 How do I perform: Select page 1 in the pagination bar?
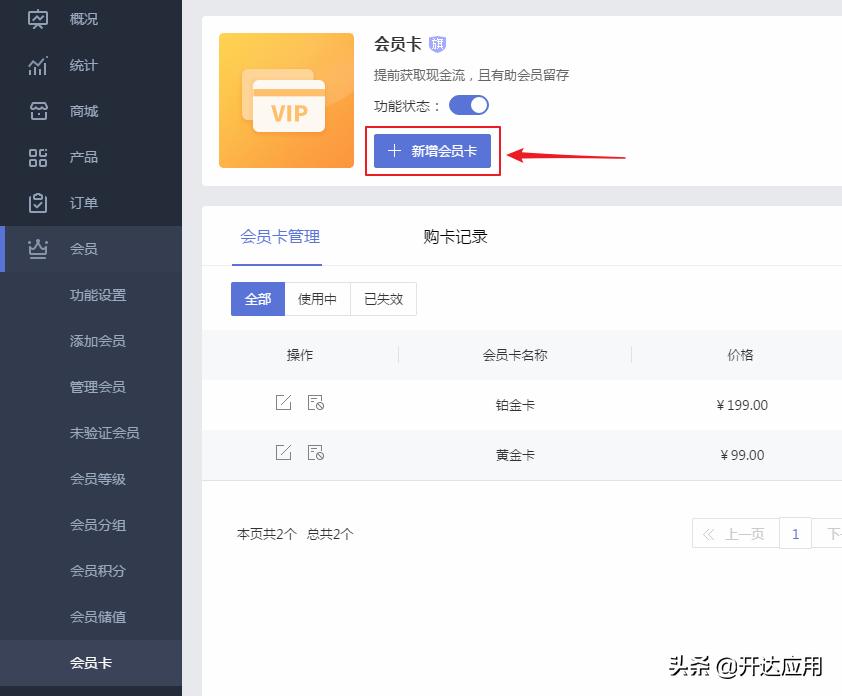(795, 533)
